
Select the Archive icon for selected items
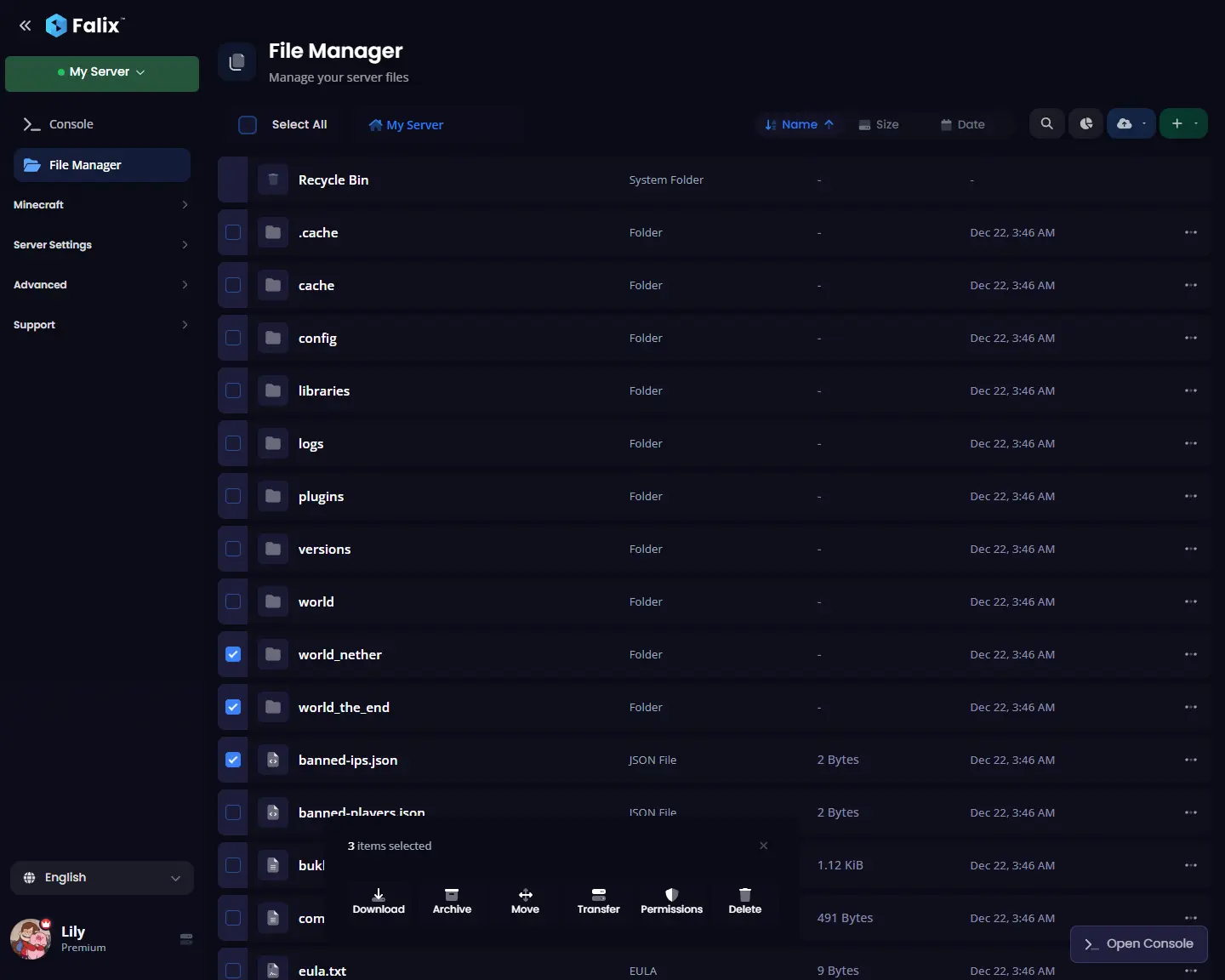click(453, 901)
